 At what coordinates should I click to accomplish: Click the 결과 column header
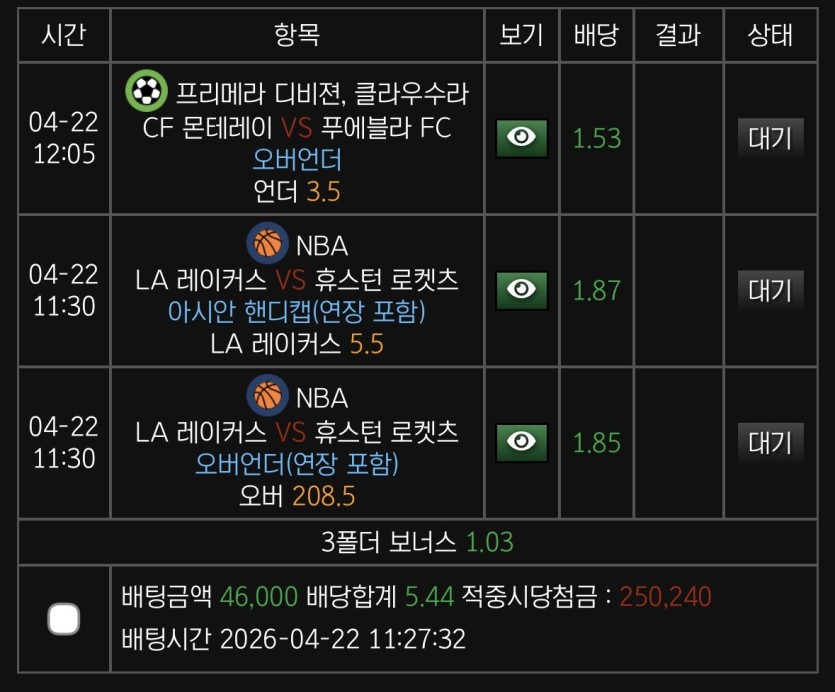(677, 35)
